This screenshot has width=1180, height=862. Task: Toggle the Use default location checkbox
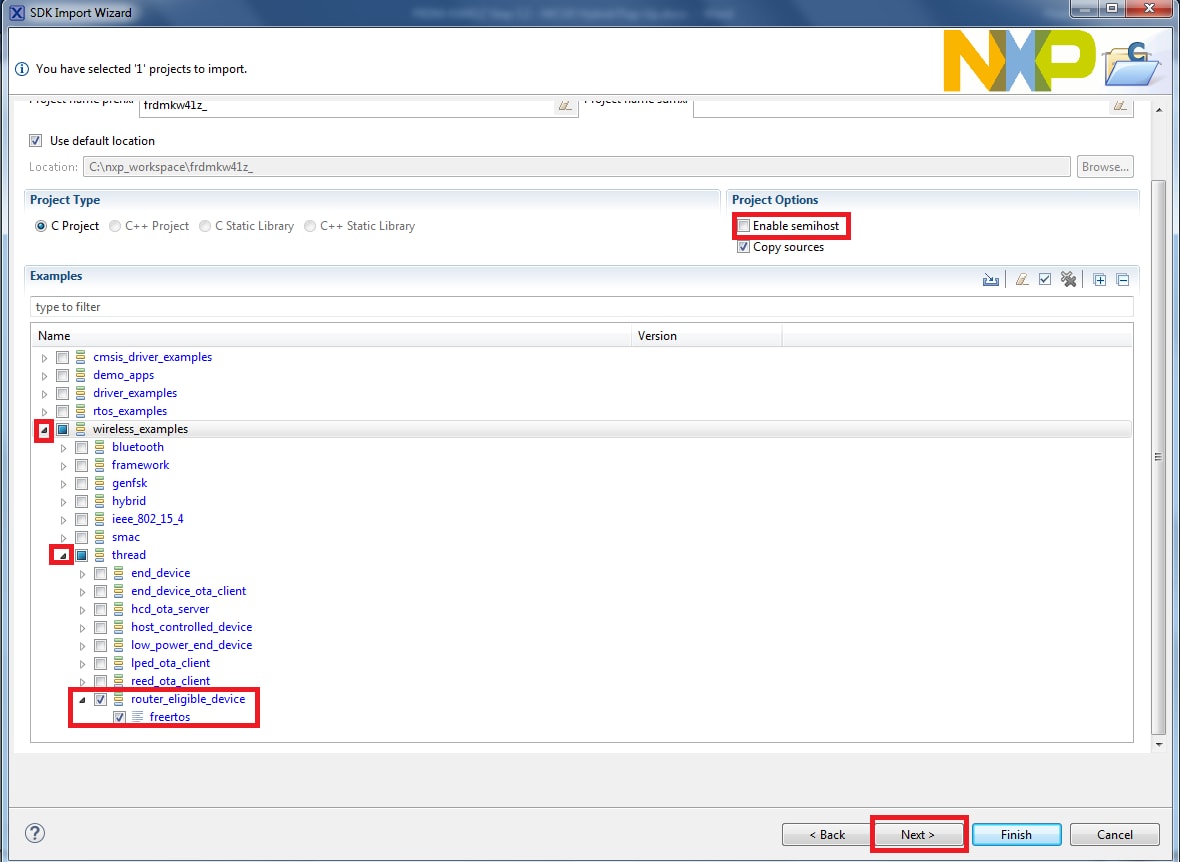point(36,141)
